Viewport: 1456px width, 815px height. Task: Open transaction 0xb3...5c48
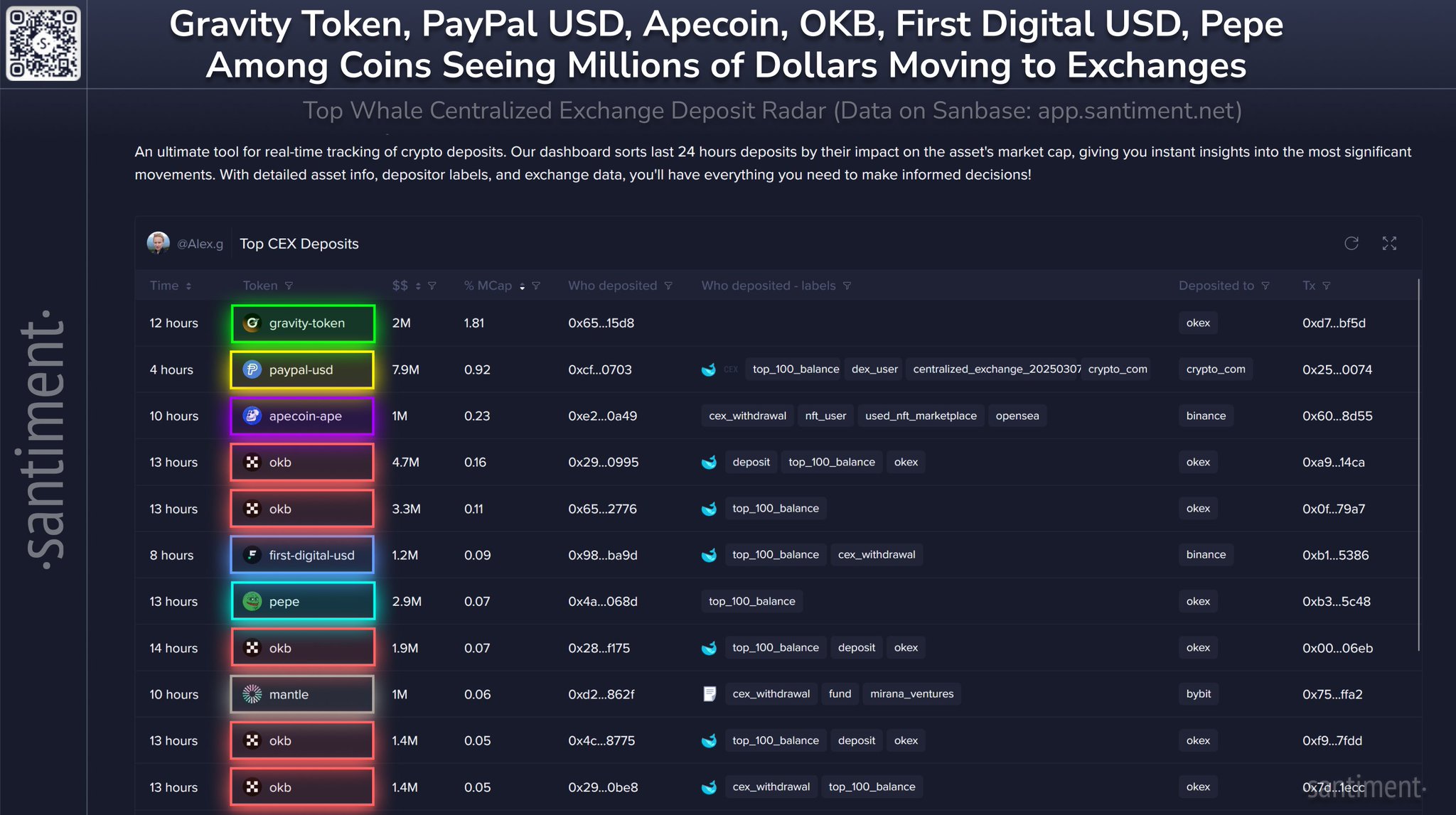pyautogui.click(x=1336, y=601)
